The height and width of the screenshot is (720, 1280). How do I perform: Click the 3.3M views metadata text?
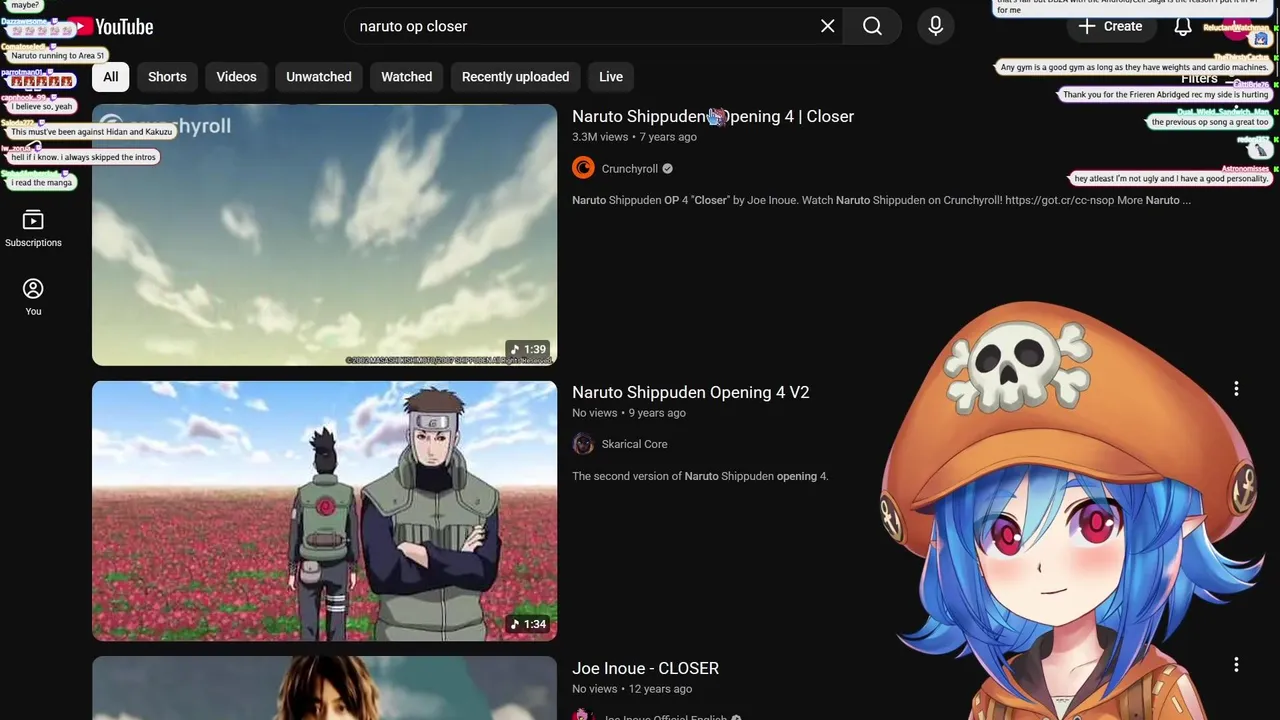600,137
